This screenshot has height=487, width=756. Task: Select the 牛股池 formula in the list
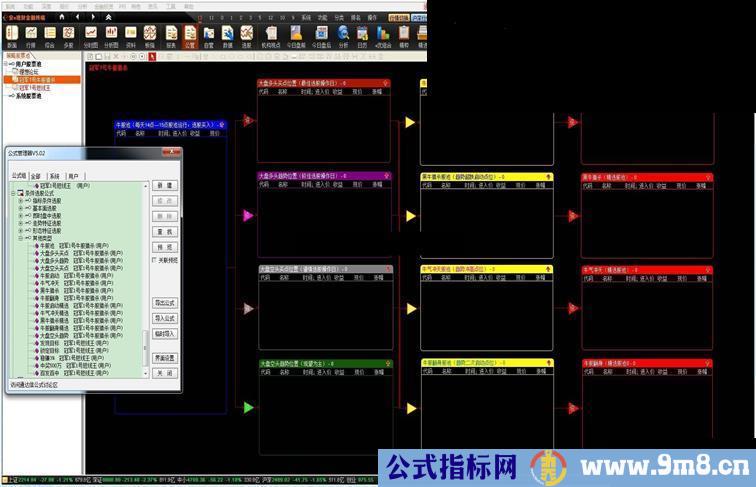pos(73,245)
